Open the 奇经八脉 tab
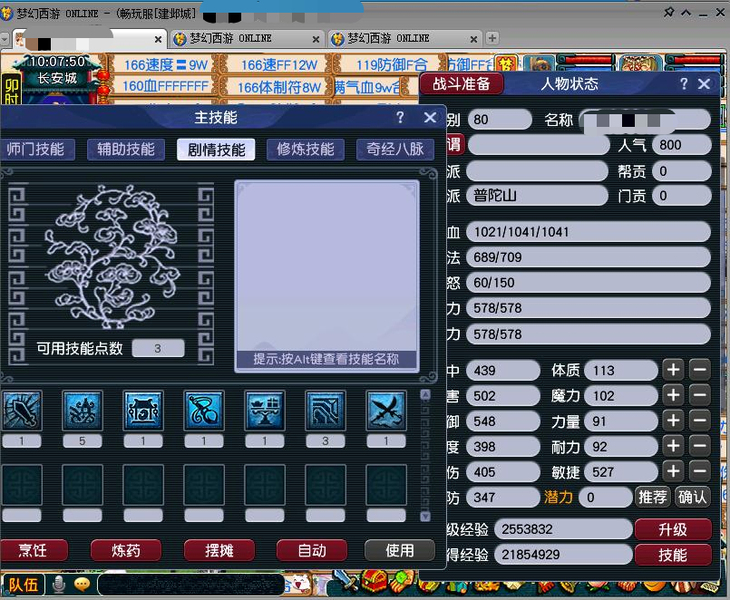Screen dimensions: 730x600 point(395,149)
